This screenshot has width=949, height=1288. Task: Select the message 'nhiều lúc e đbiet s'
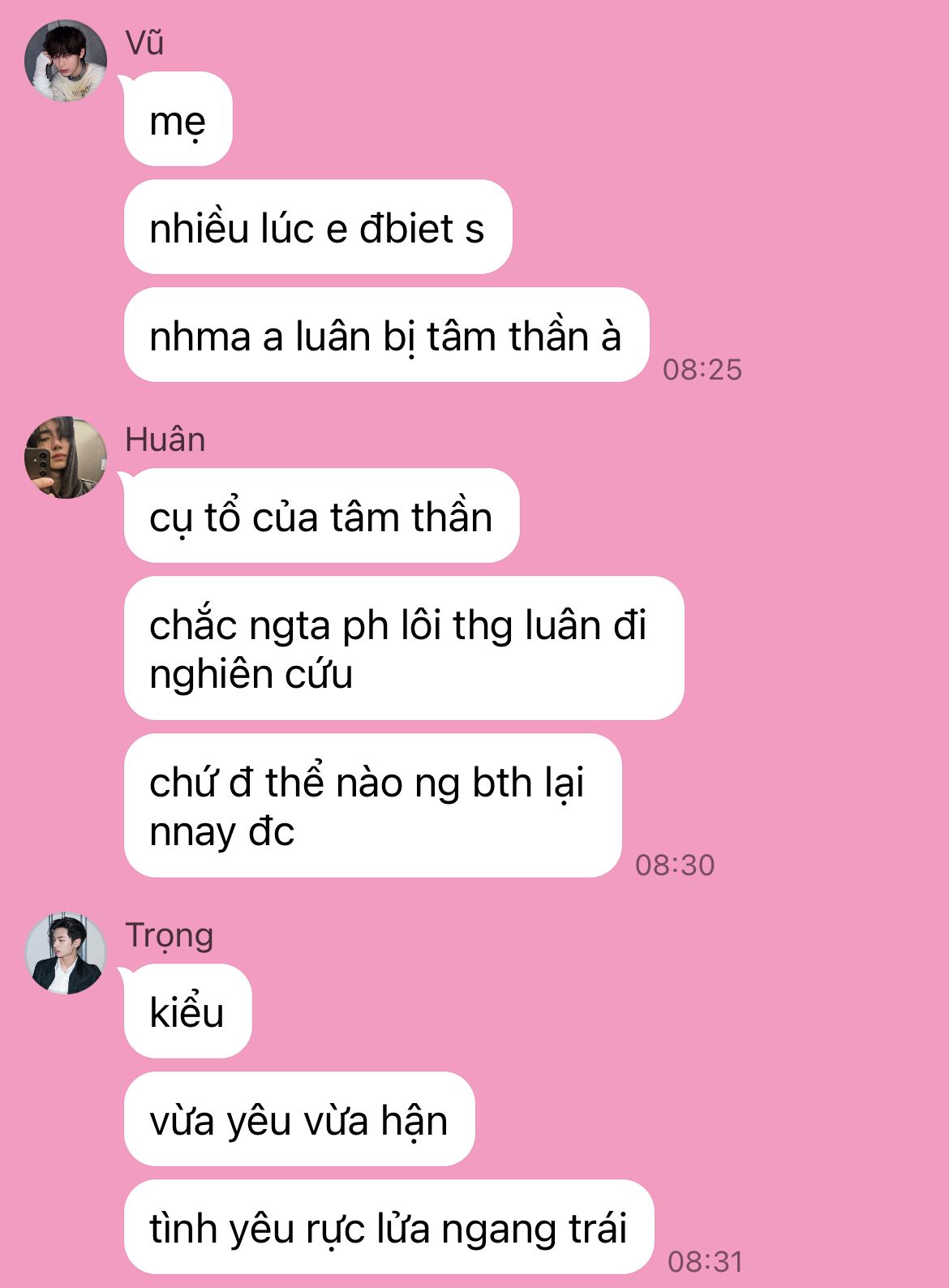[x=318, y=227]
